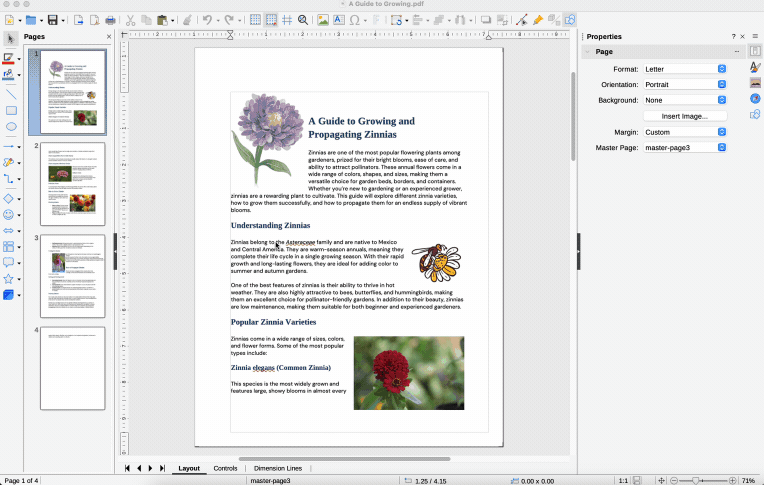Switch to the Controls tab
Screen dimensions: 764x485
(225, 468)
